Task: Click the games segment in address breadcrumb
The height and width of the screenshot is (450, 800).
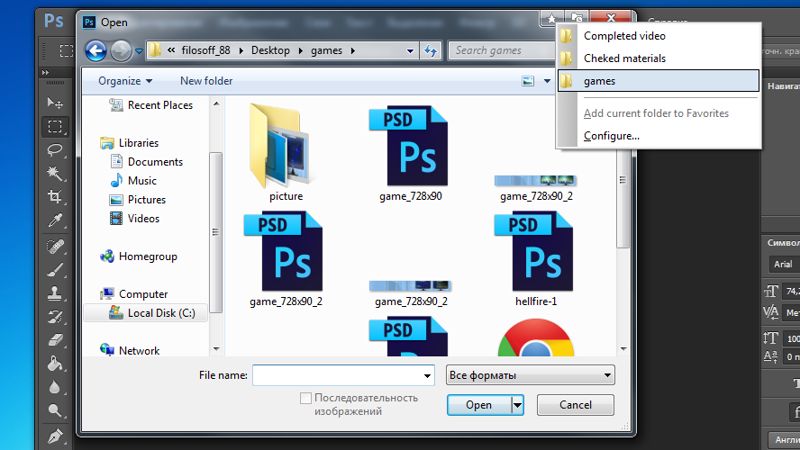Action: pyautogui.click(x=327, y=51)
